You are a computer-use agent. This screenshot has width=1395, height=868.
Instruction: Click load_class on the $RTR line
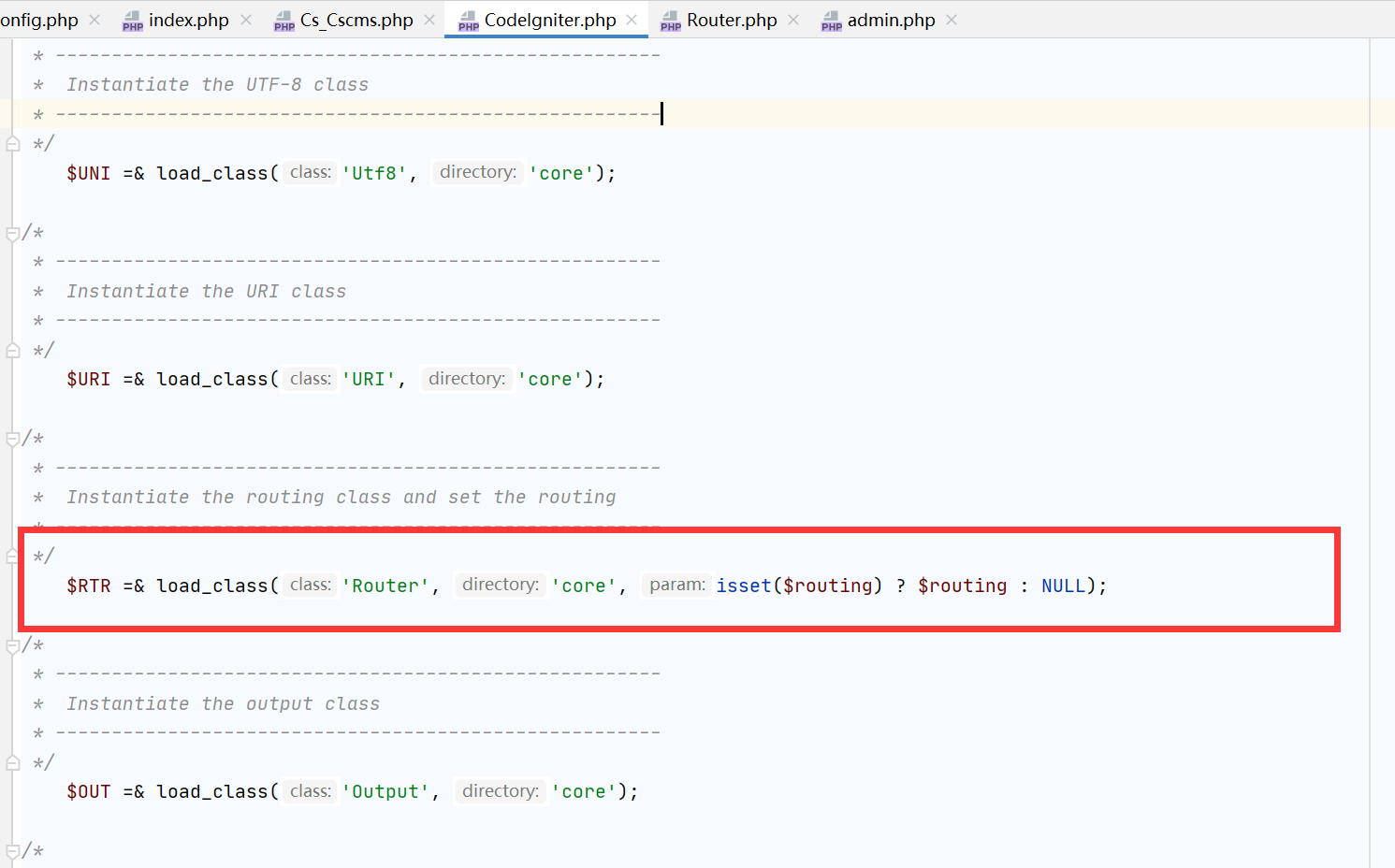212,586
